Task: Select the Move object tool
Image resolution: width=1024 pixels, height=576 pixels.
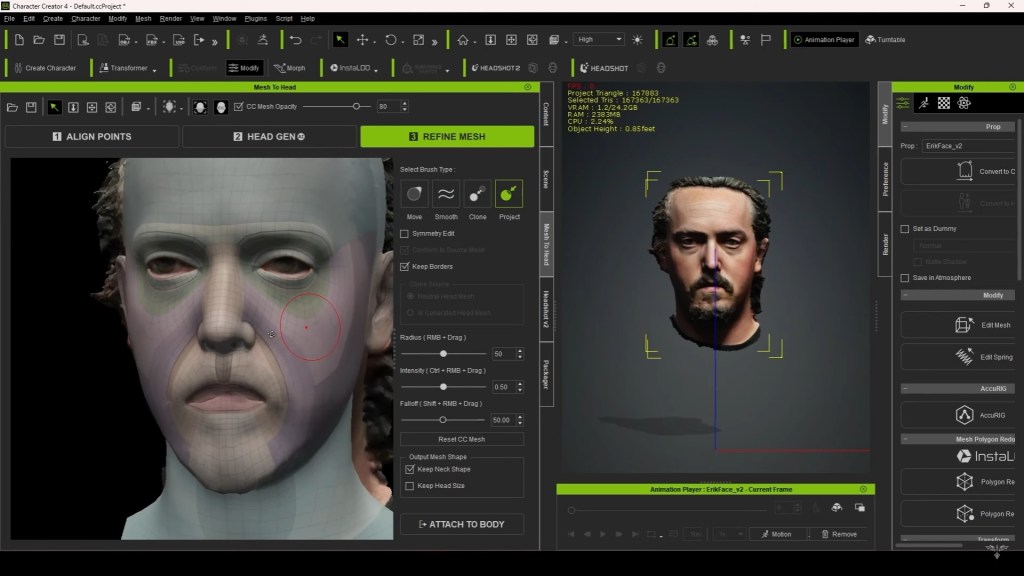Action: [x=362, y=40]
